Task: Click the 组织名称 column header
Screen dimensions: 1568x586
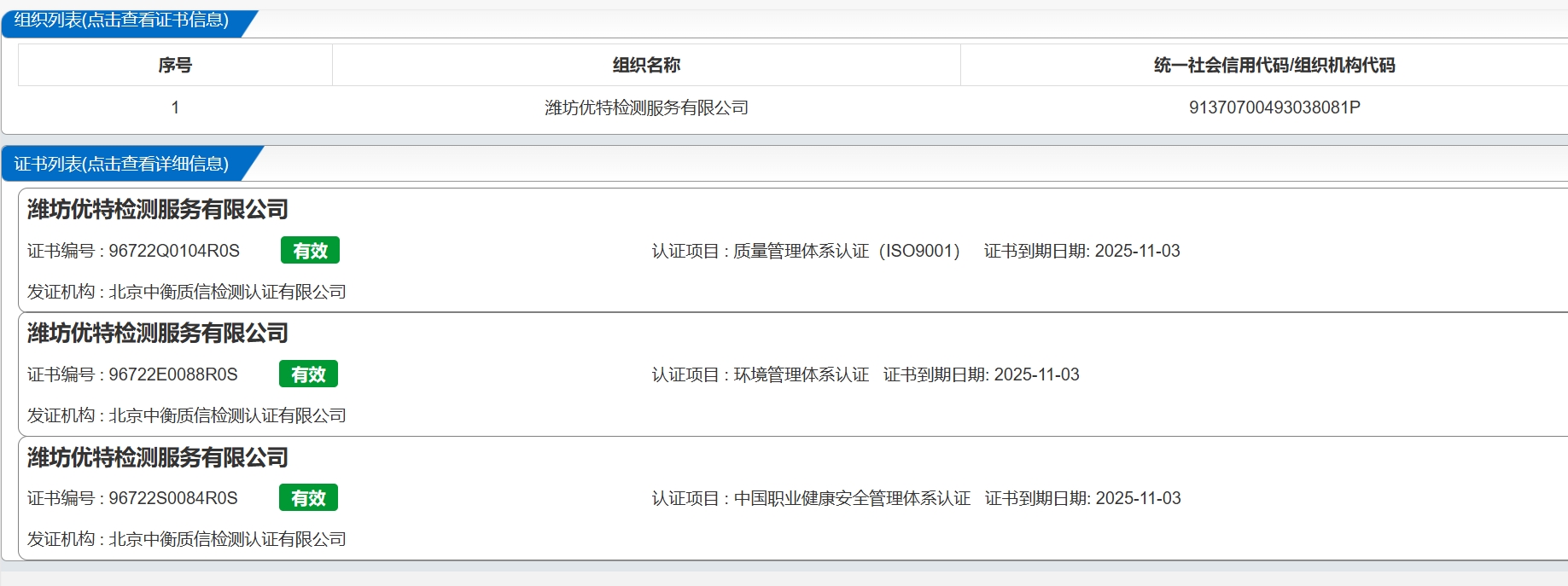Action: click(x=646, y=65)
